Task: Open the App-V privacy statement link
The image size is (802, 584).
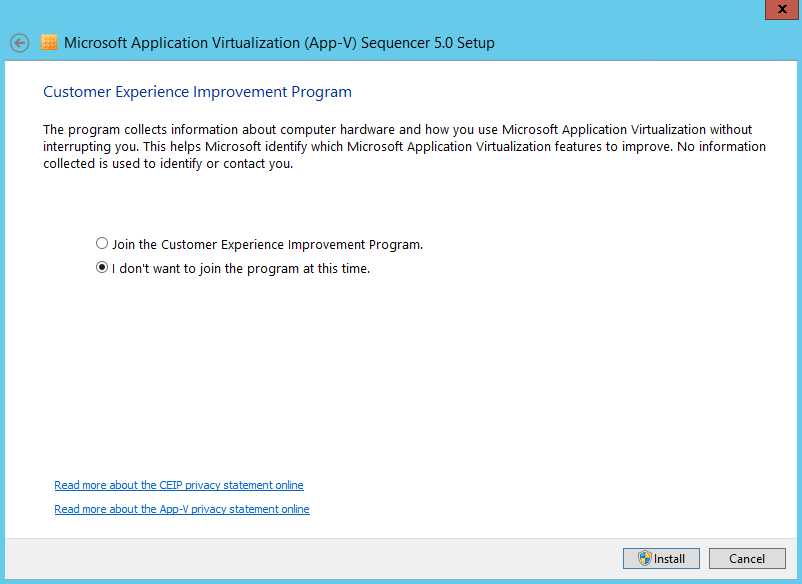Action: tap(182, 509)
